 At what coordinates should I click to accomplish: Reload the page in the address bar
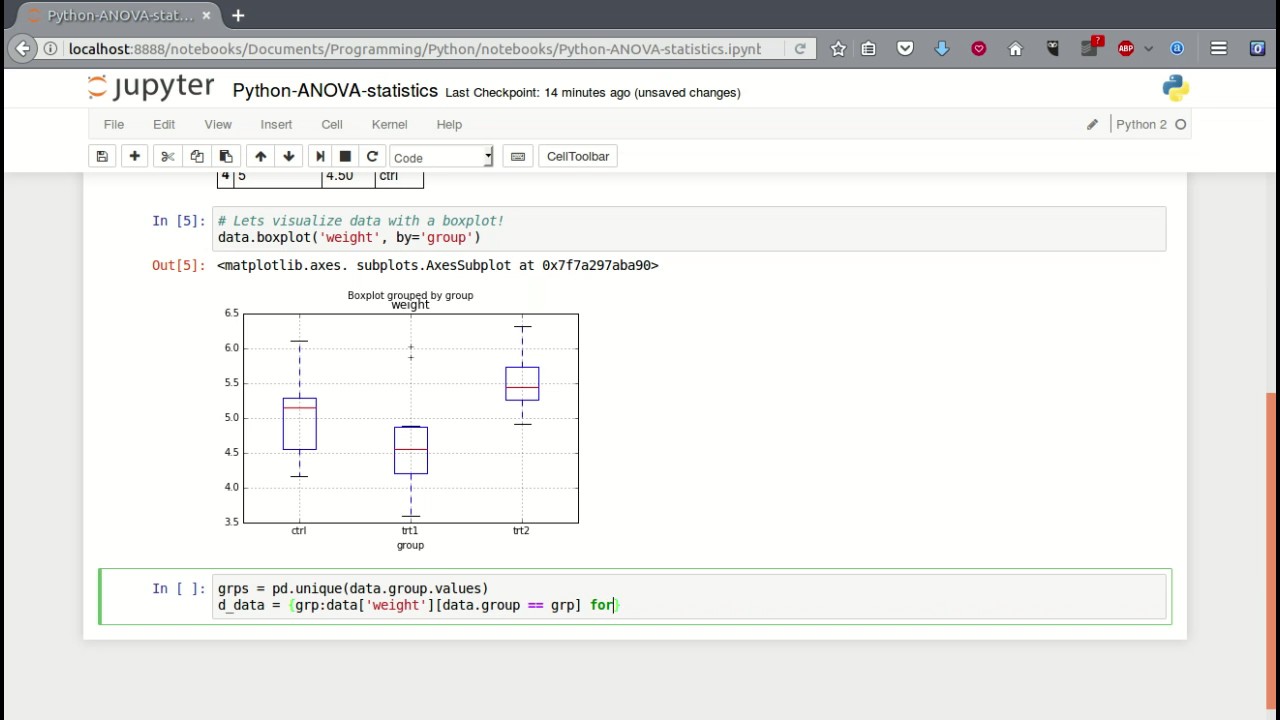click(800, 48)
